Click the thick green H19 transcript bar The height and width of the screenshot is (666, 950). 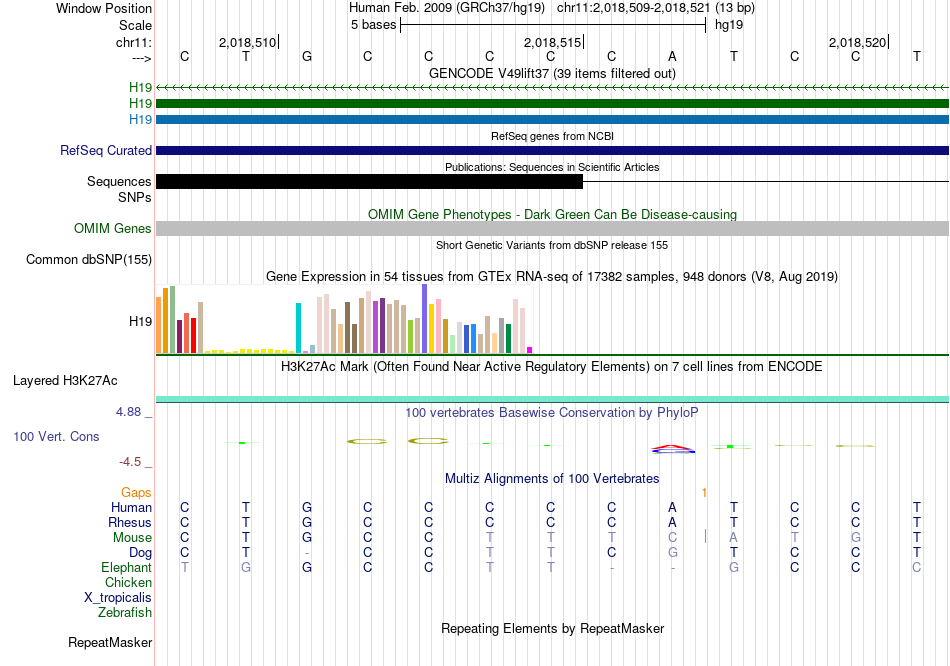(553, 104)
